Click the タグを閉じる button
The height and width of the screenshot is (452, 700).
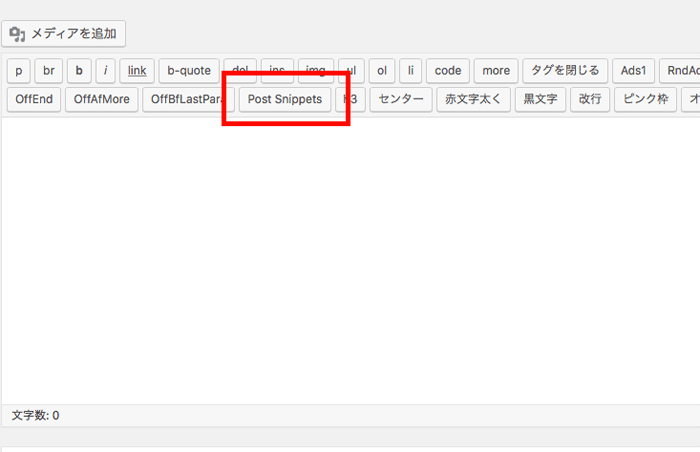click(x=565, y=71)
